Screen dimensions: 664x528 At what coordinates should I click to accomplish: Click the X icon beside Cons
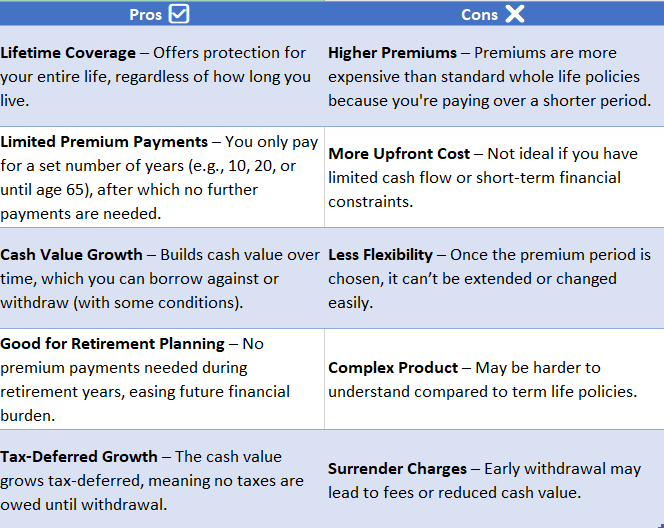point(515,14)
